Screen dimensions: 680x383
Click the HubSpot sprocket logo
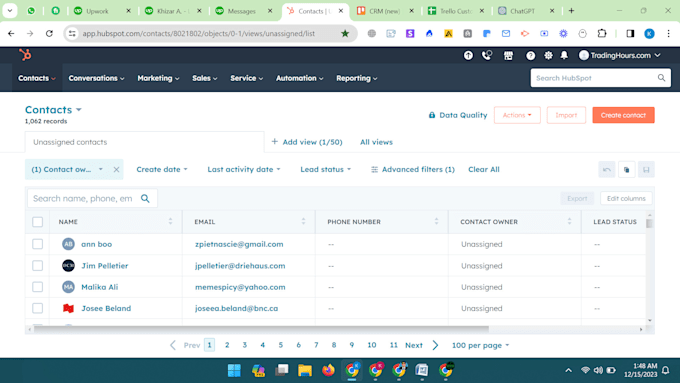25,55
